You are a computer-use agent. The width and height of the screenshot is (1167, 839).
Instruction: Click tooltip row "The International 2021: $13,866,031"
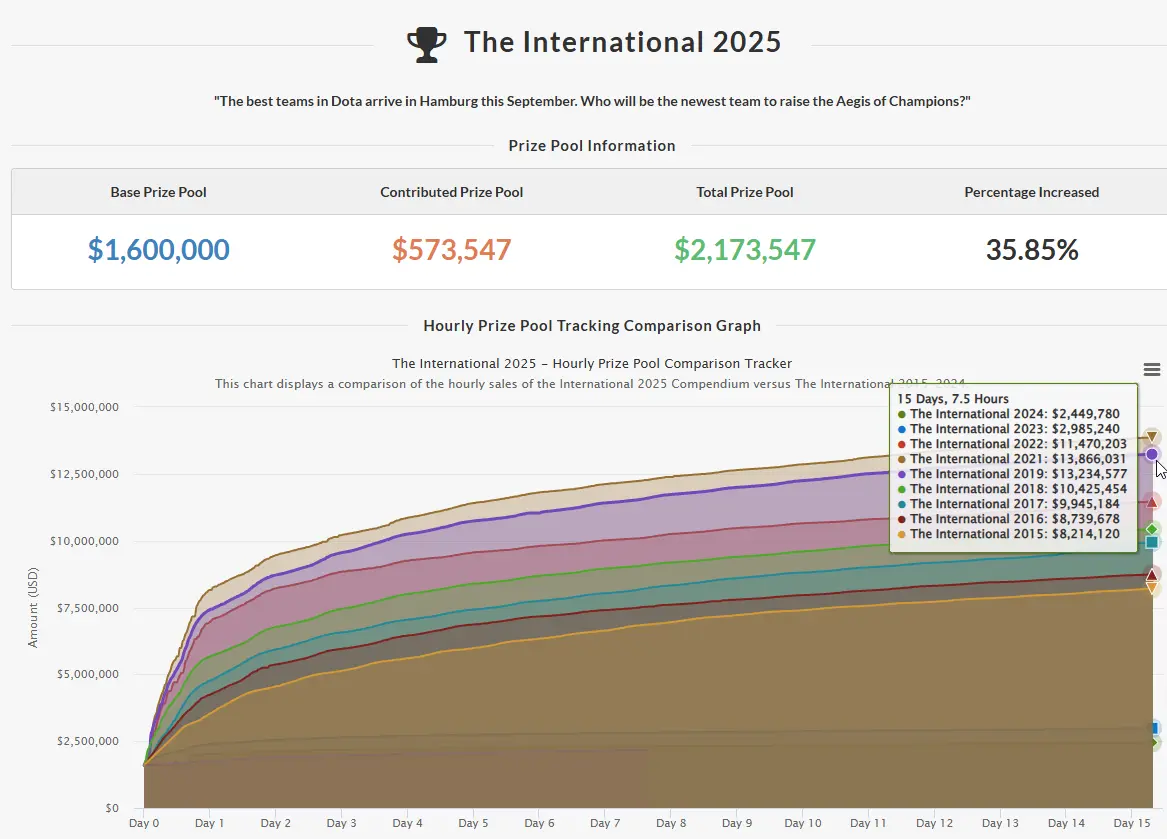[x=1012, y=459]
